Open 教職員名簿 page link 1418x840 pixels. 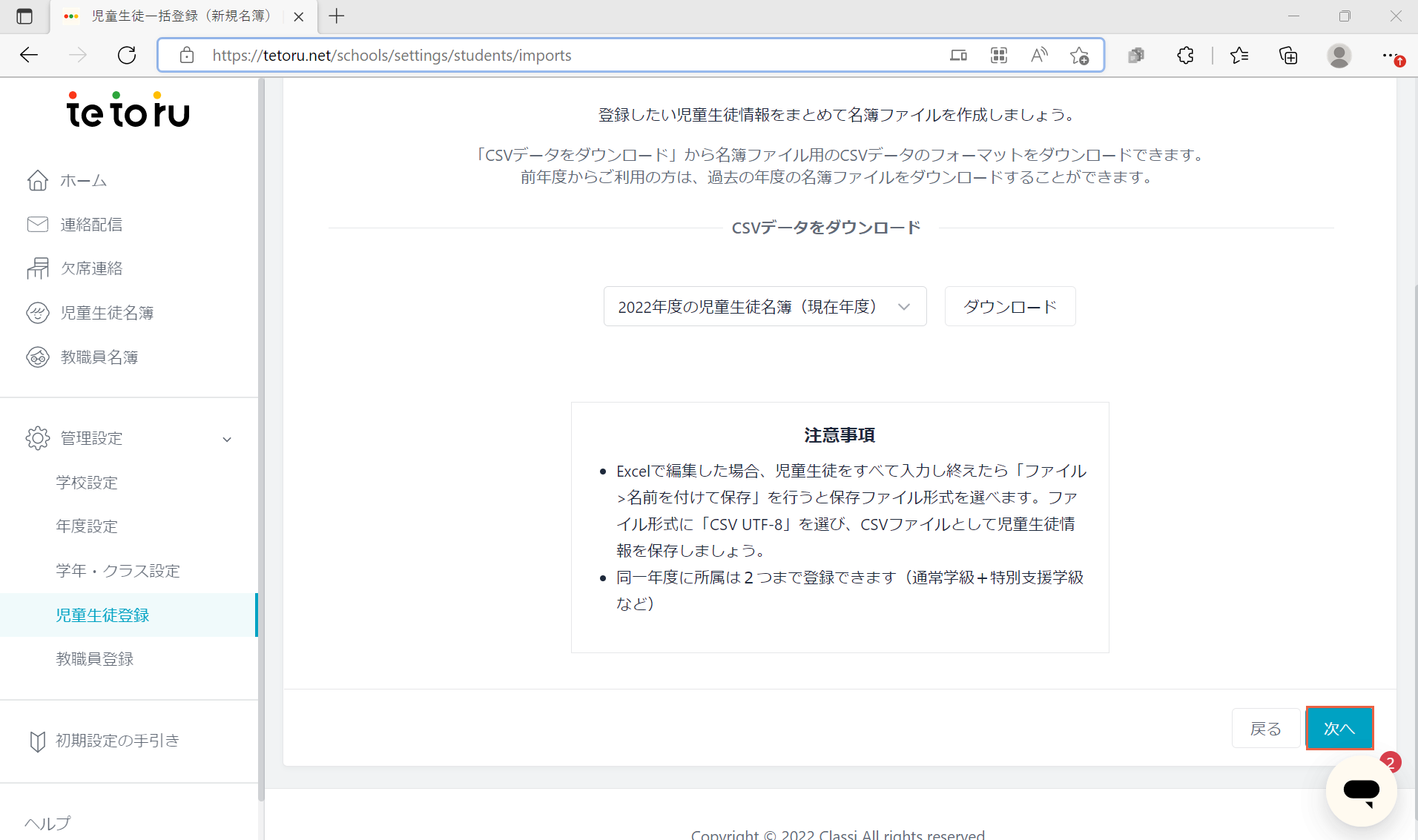click(99, 357)
